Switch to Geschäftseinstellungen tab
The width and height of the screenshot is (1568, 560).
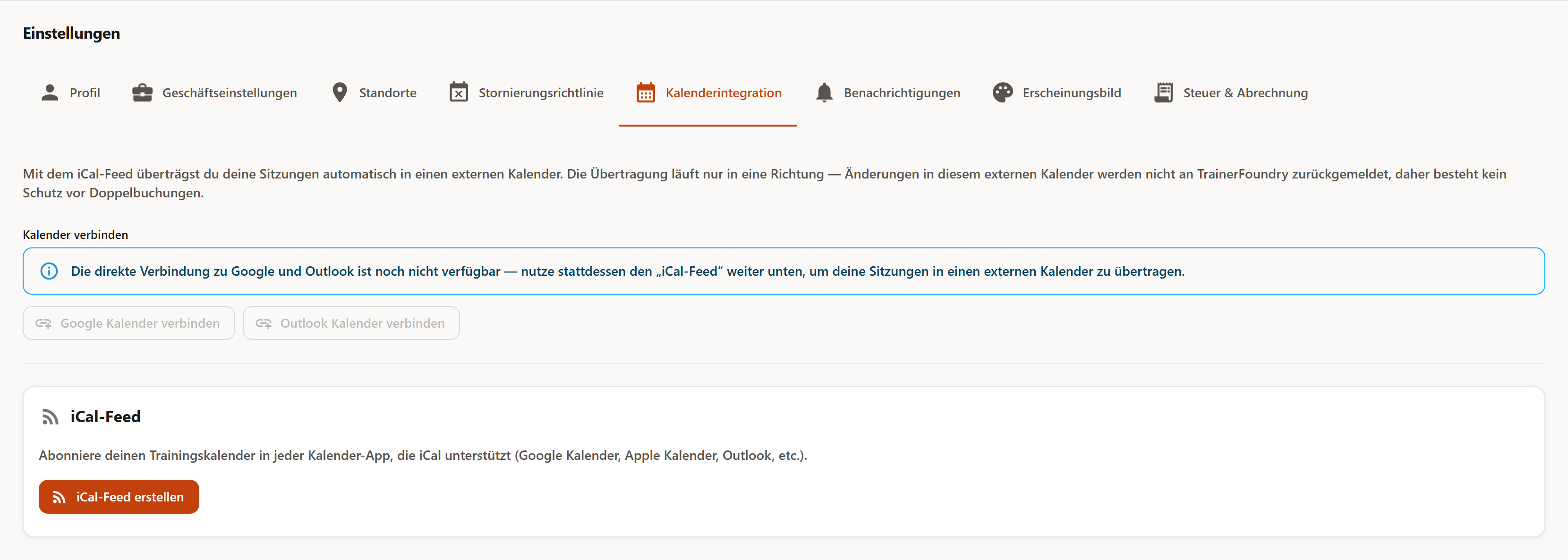[x=214, y=93]
